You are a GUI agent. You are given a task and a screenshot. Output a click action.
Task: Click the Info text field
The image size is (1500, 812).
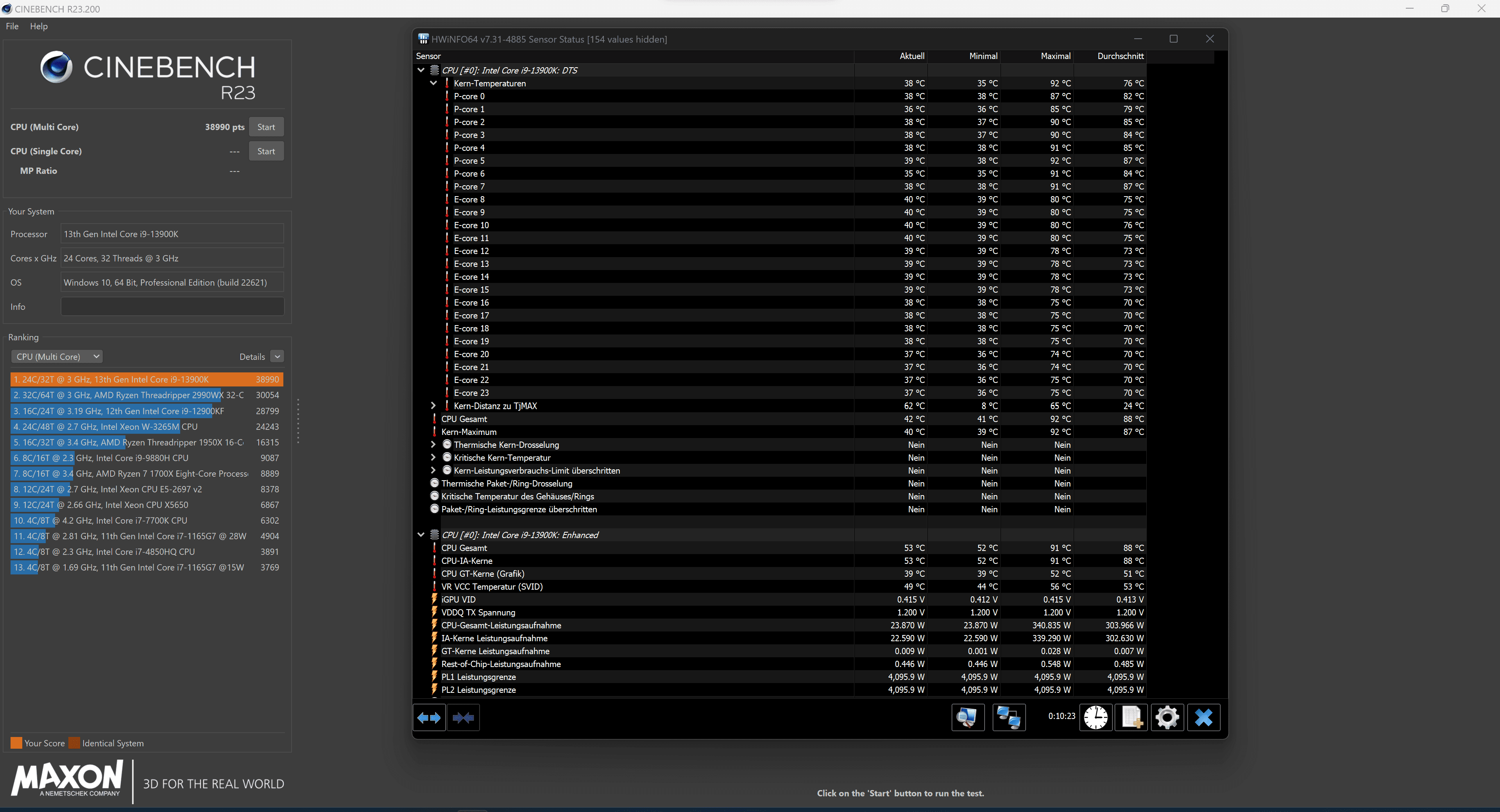point(172,307)
